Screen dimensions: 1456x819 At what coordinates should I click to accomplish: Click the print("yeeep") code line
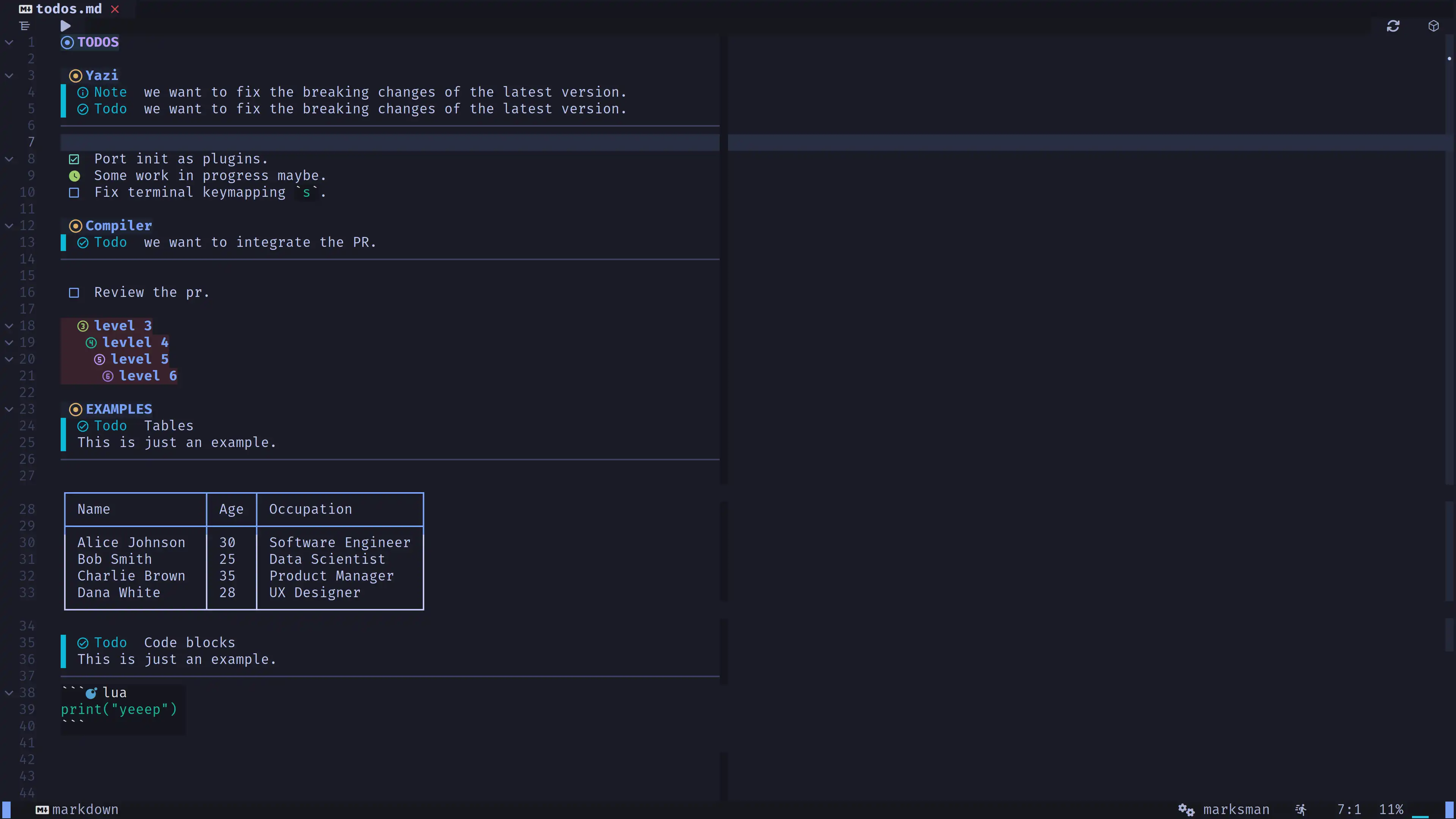(x=119, y=709)
